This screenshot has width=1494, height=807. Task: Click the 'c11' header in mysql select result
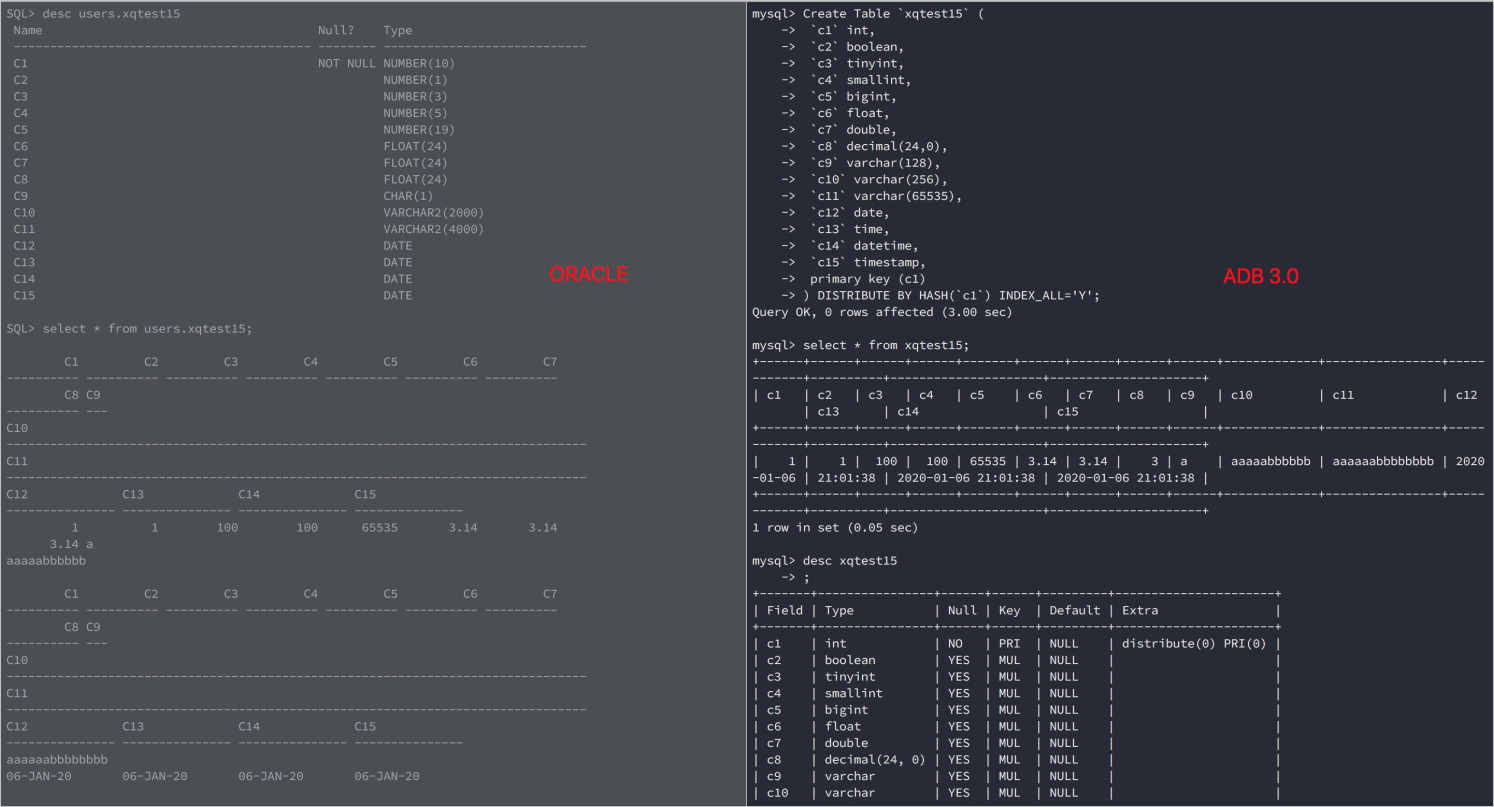click(1343, 395)
